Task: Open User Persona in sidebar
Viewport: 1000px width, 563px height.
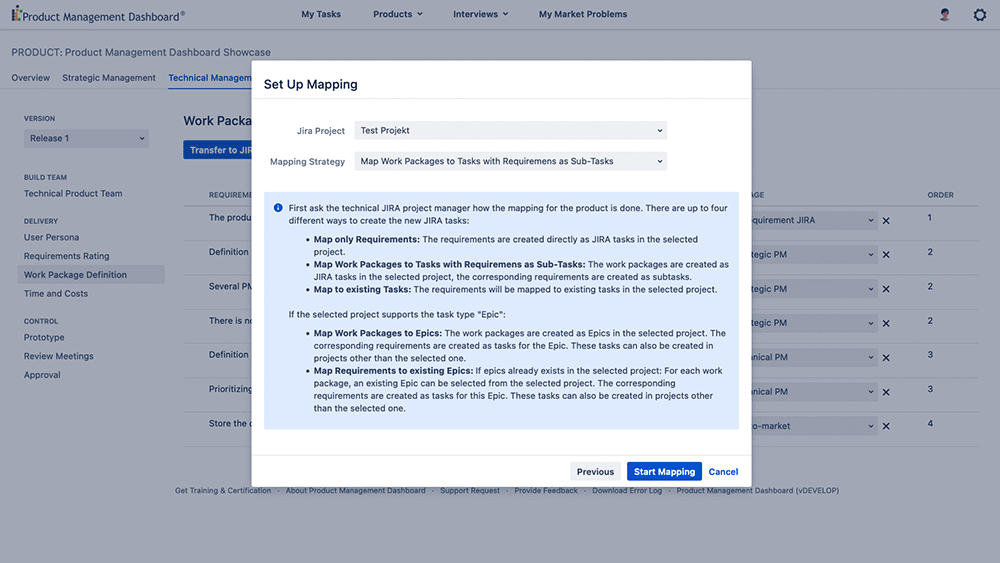Action: (51, 237)
